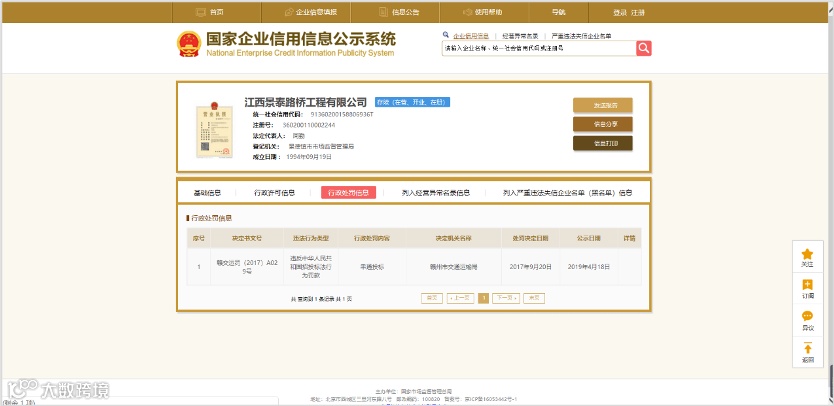The height and width of the screenshot is (406, 834).
Task: Switch to the 列入经营异常名录信息 tab
Action: pos(436,193)
